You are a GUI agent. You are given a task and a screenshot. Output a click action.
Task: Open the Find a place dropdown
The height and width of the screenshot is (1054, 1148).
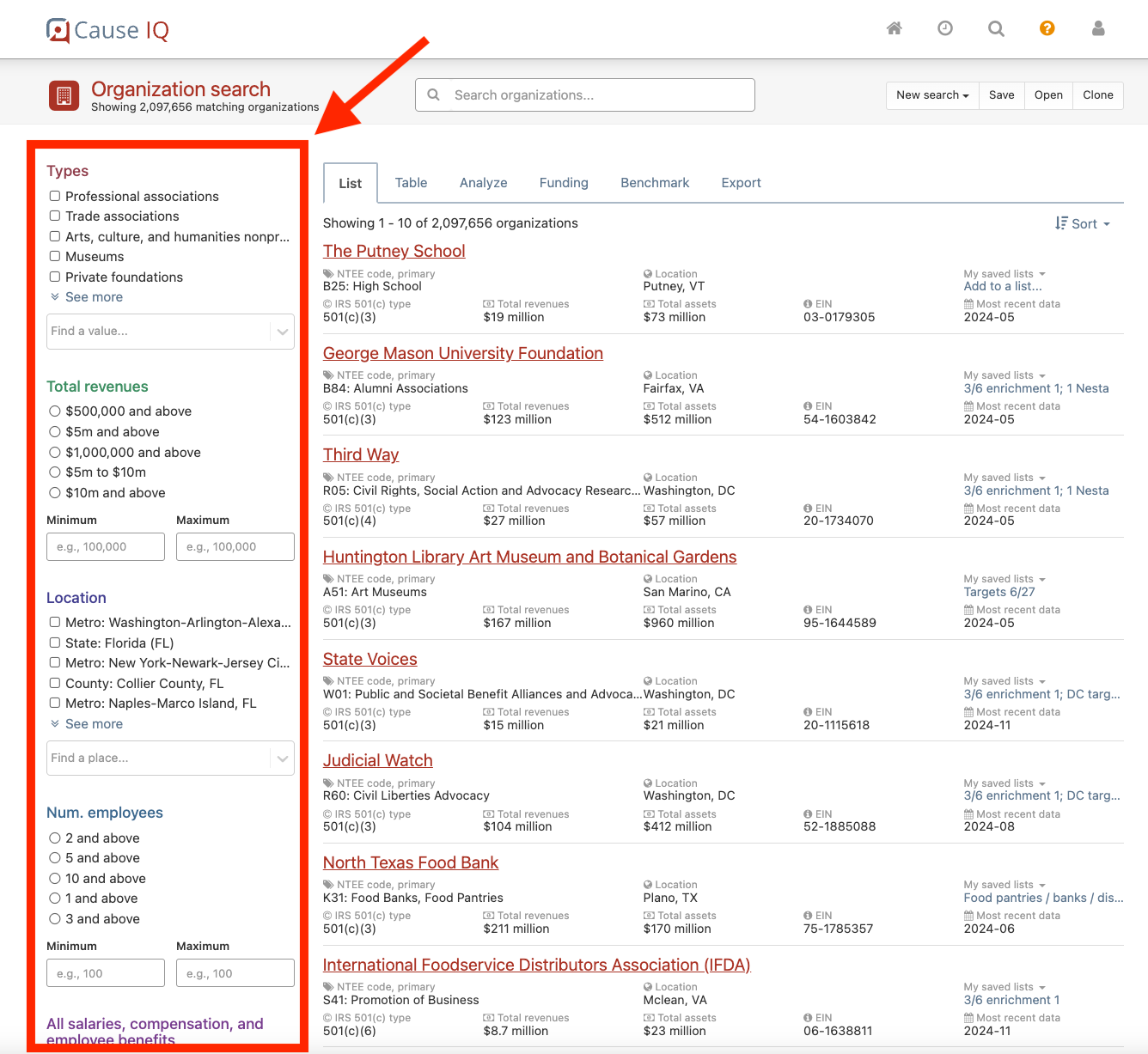170,759
